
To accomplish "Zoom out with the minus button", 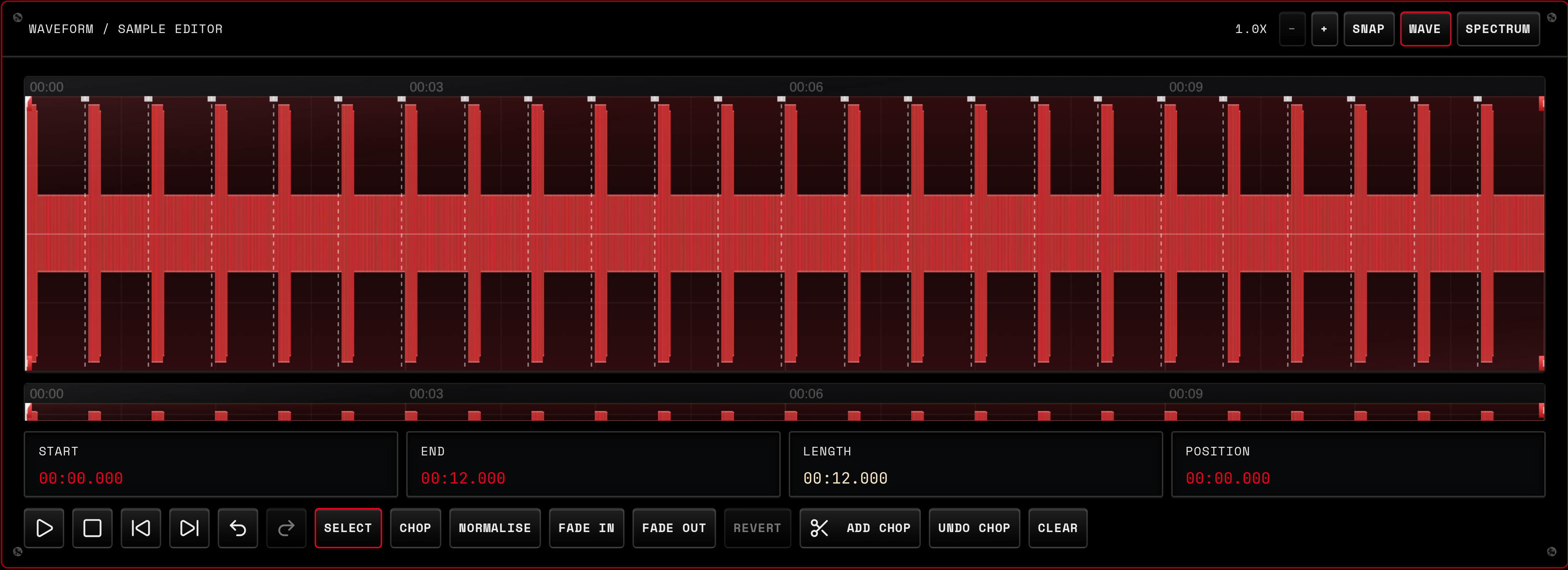I will click(1292, 29).
